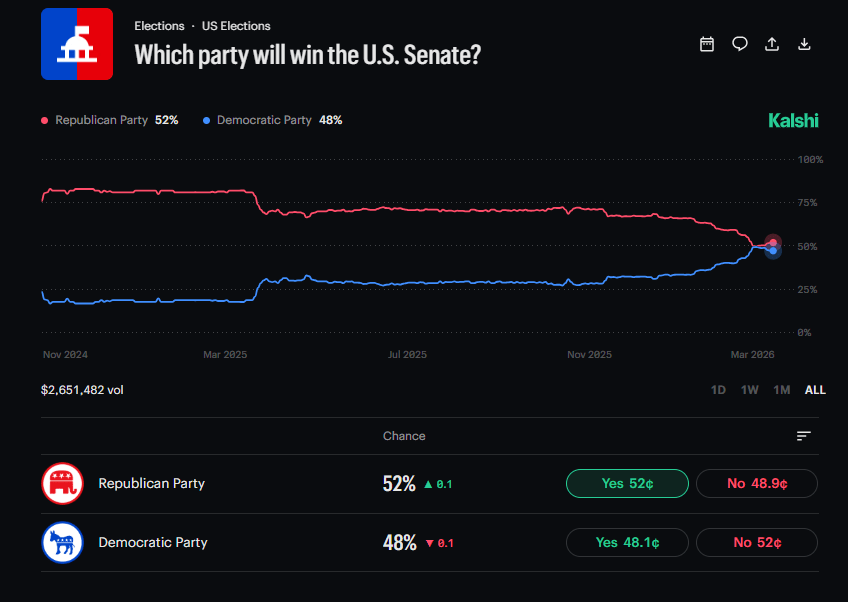Open the calendar icon in header
The height and width of the screenshot is (602, 848).
coord(707,44)
